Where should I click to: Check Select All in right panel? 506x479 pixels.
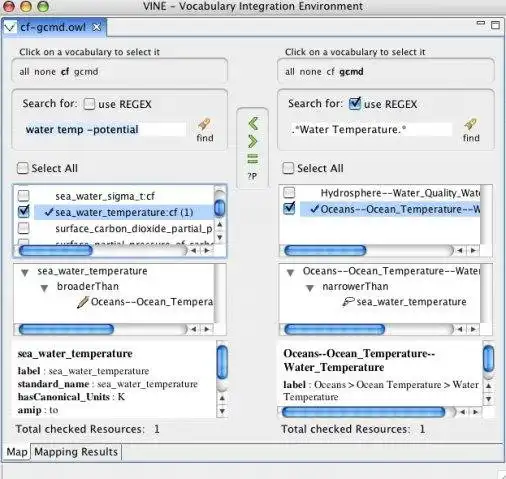click(288, 168)
